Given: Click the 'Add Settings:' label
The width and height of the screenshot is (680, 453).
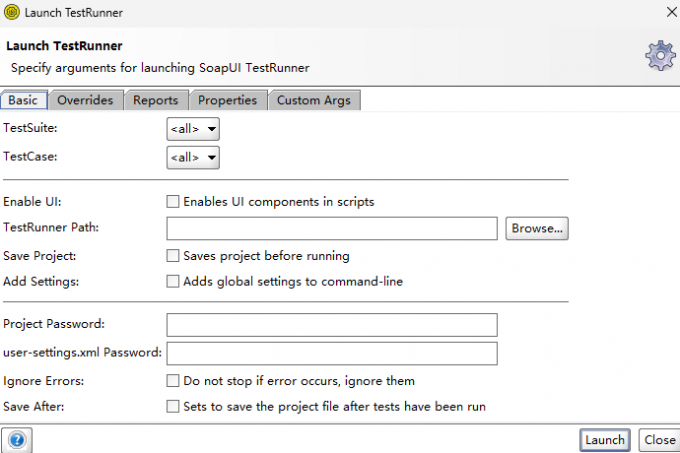Looking at the screenshot, I should (41, 281).
